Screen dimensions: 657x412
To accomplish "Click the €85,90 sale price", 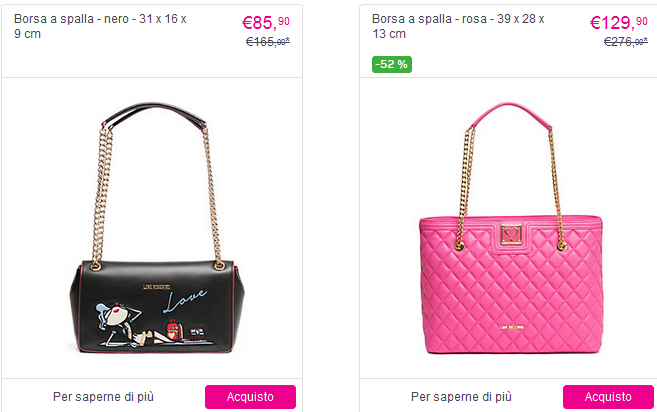I will [x=266, y=22].
